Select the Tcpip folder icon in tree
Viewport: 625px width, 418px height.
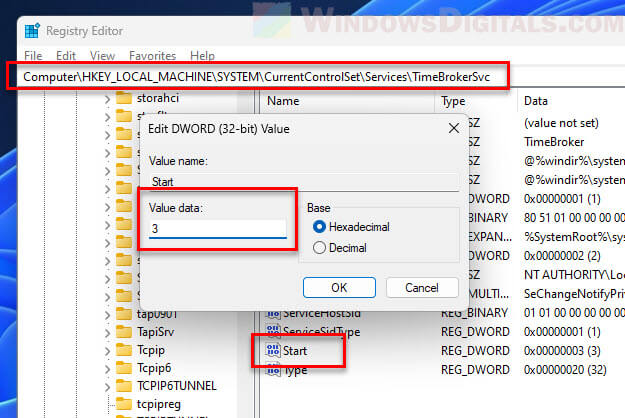click(x=124, y=350)
